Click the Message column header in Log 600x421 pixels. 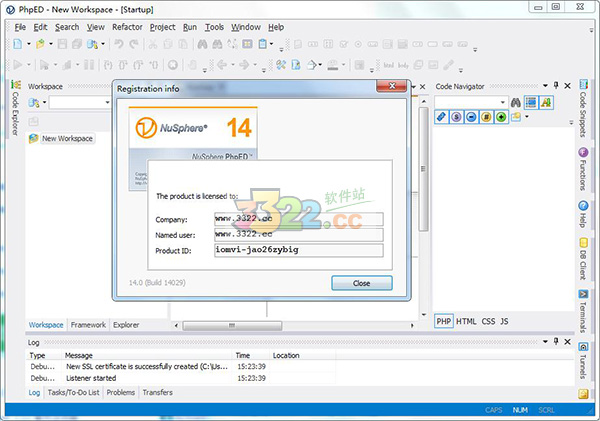tap(147, 356)
